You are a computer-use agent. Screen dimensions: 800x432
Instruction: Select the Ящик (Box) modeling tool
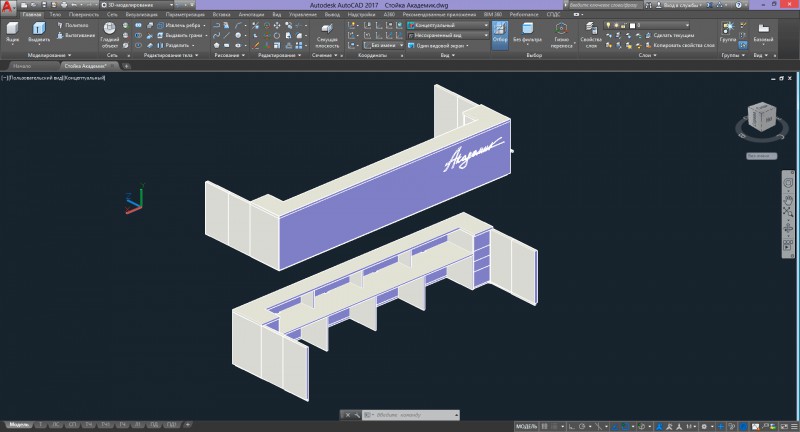pyautogui.click(x=12, y=32)
